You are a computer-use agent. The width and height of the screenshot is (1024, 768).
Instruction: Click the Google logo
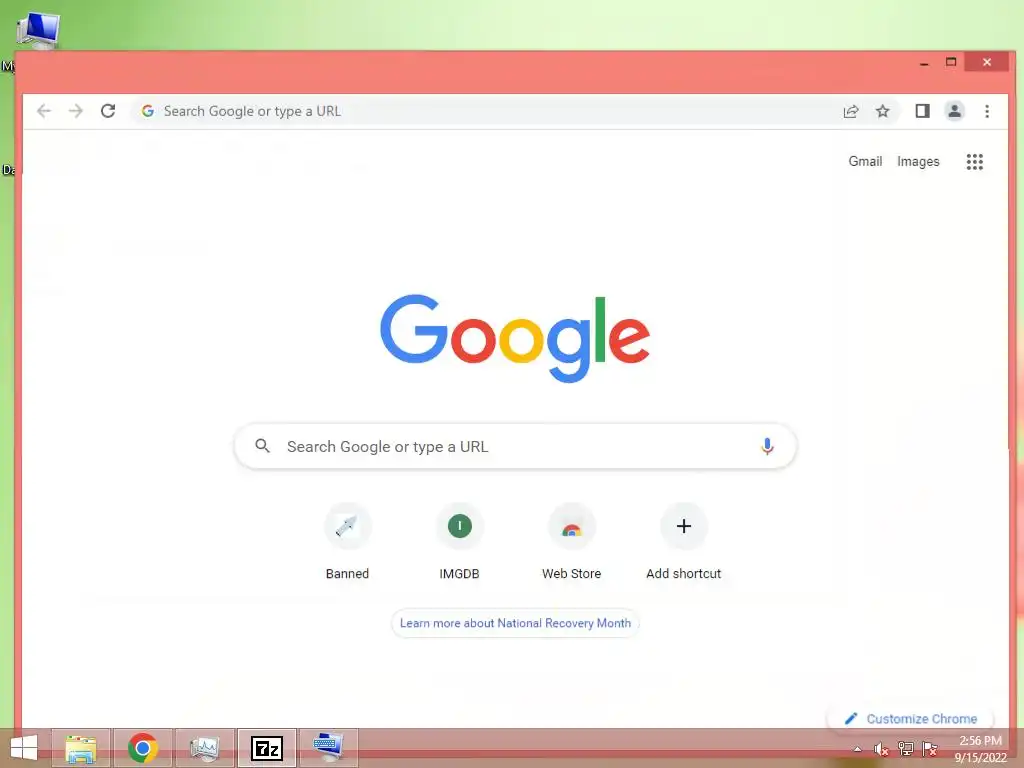[x=515, y=338]
